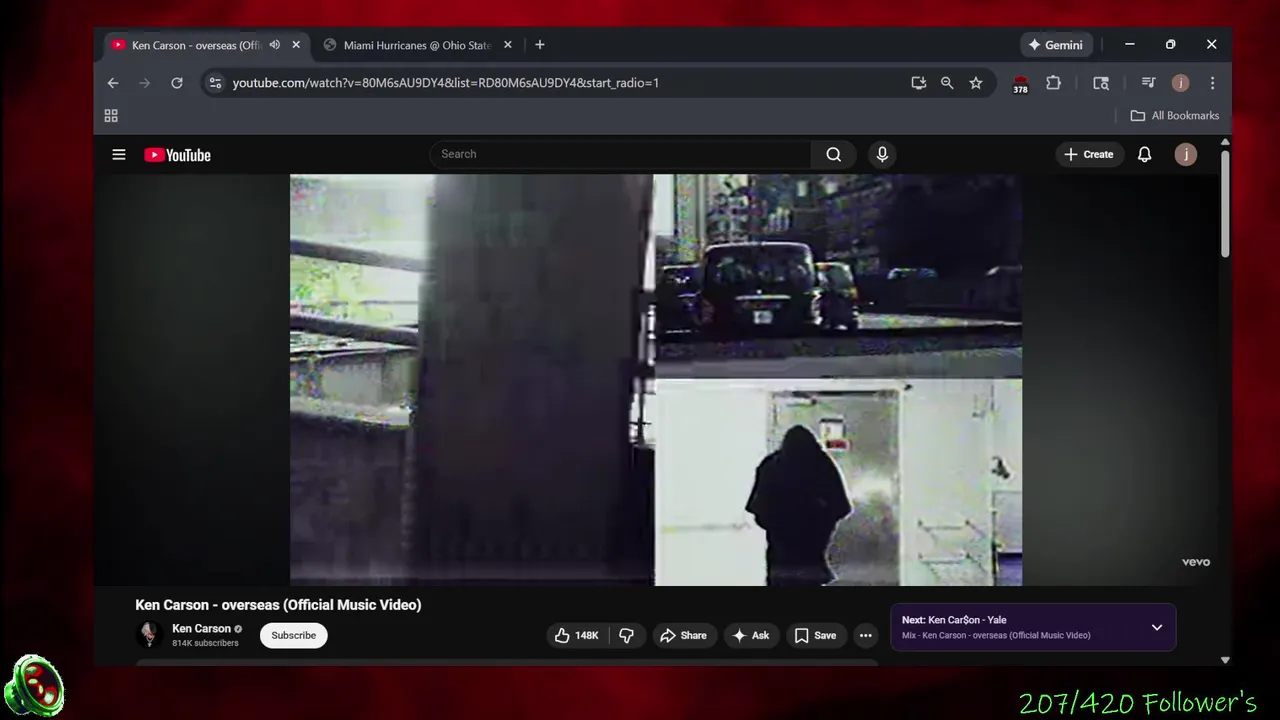1280x720 pixels.
Task: Expand the Next: Ken Car$on - Yale panel
Action: [1157, 627]
